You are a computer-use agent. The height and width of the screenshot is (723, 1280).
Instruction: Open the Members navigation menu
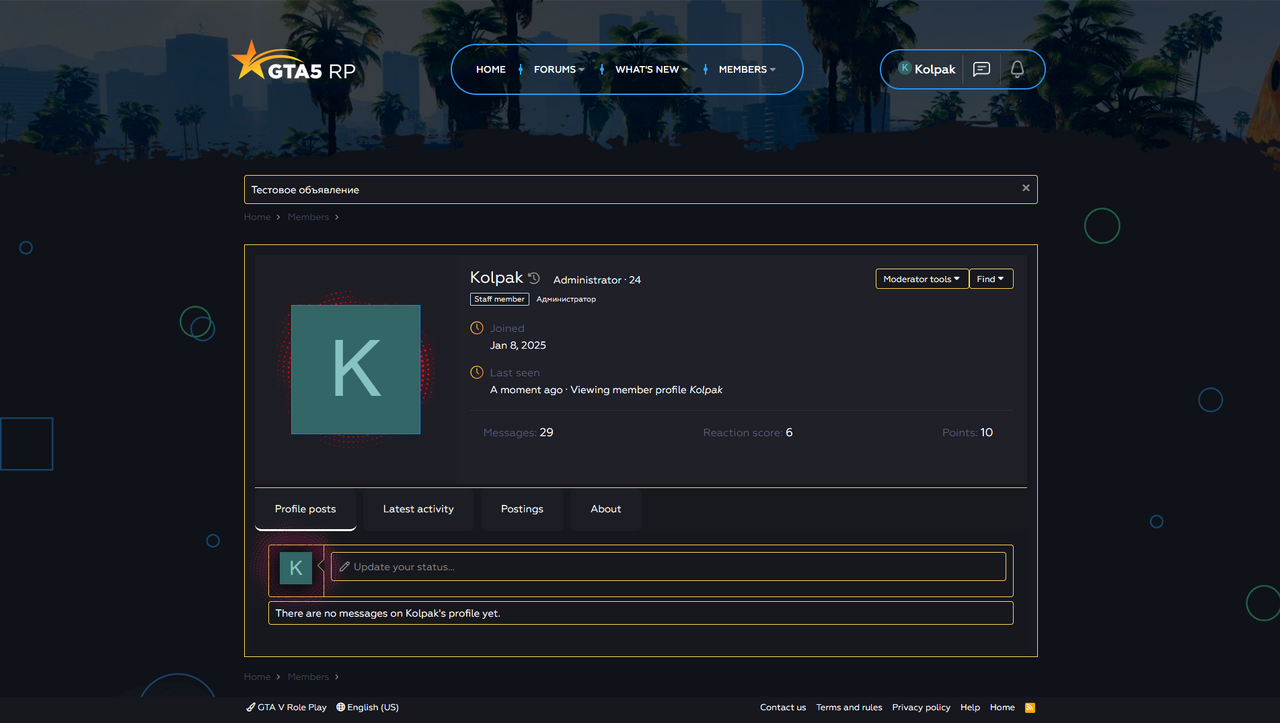coord(746,70)
